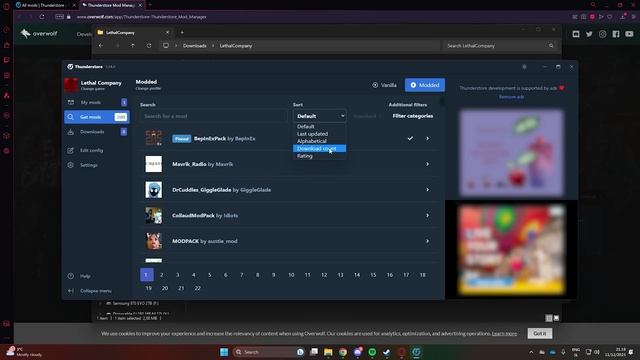640x360 pixels.
Task: Expand the MODPACK row chevron
Action: 427,241
